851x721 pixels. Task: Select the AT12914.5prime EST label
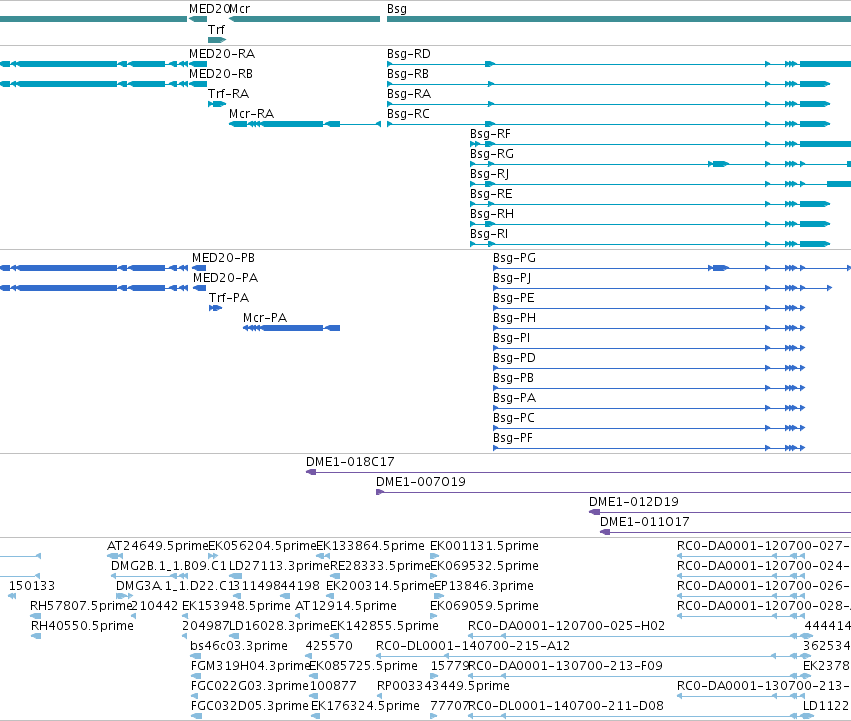(x=346, y=606)
